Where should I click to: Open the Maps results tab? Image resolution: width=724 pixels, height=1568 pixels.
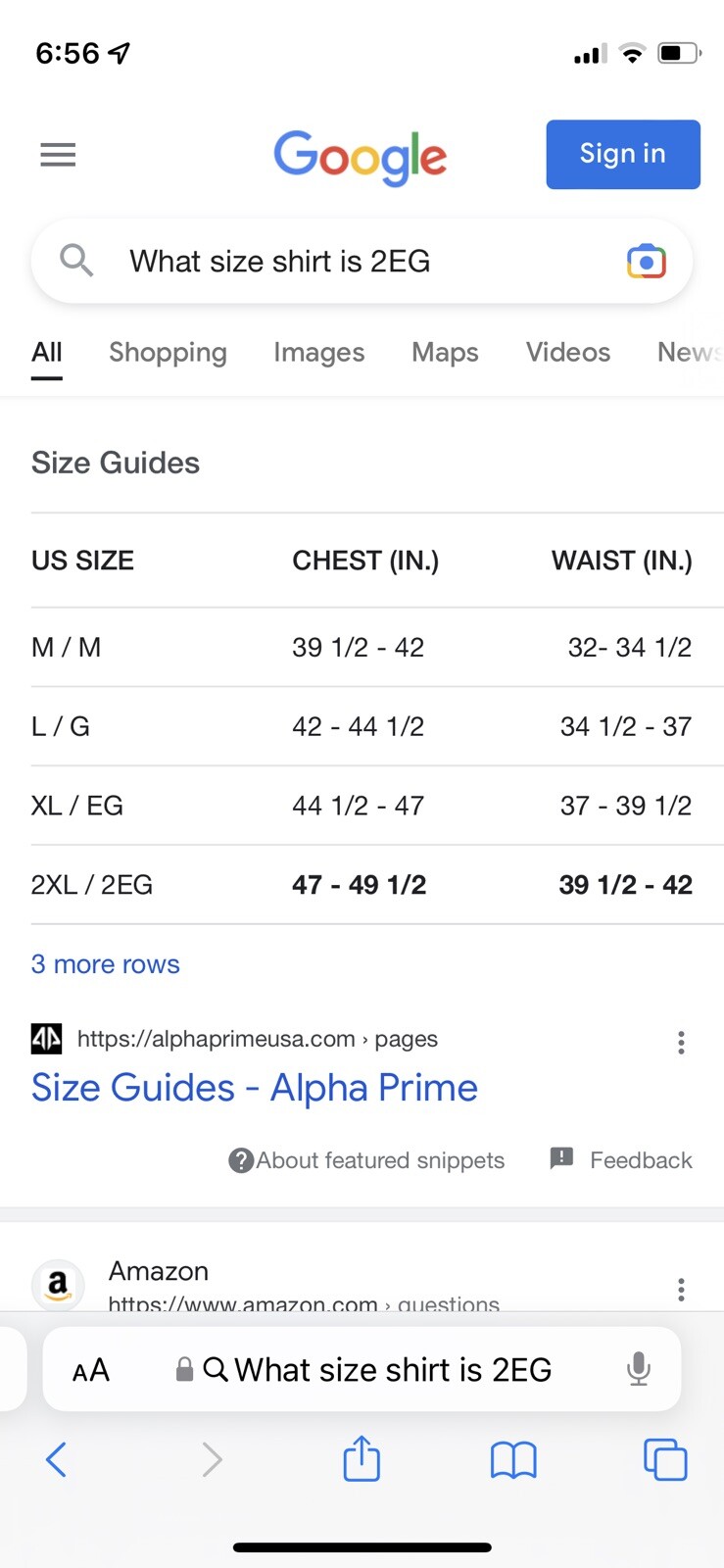445,353
